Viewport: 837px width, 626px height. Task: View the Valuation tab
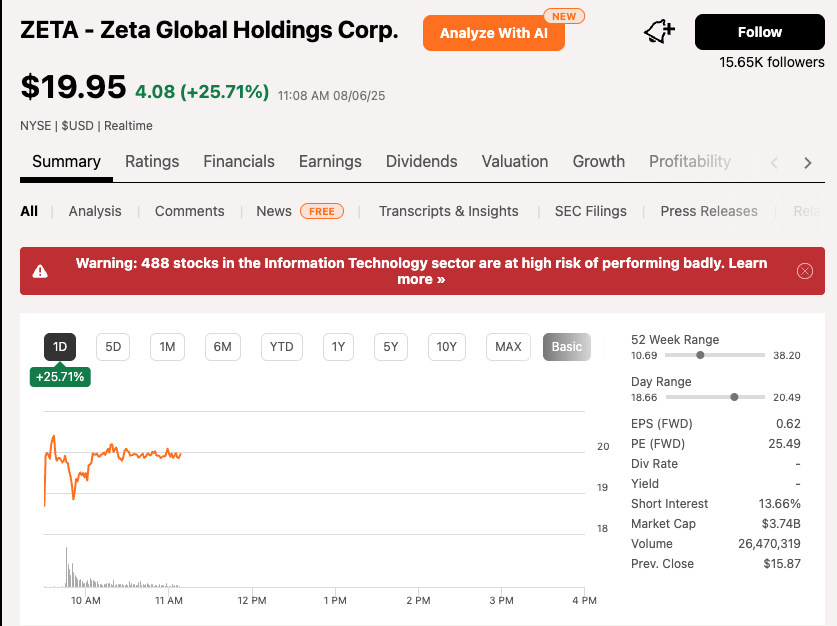pyautogui.click(x=515, y=162)
